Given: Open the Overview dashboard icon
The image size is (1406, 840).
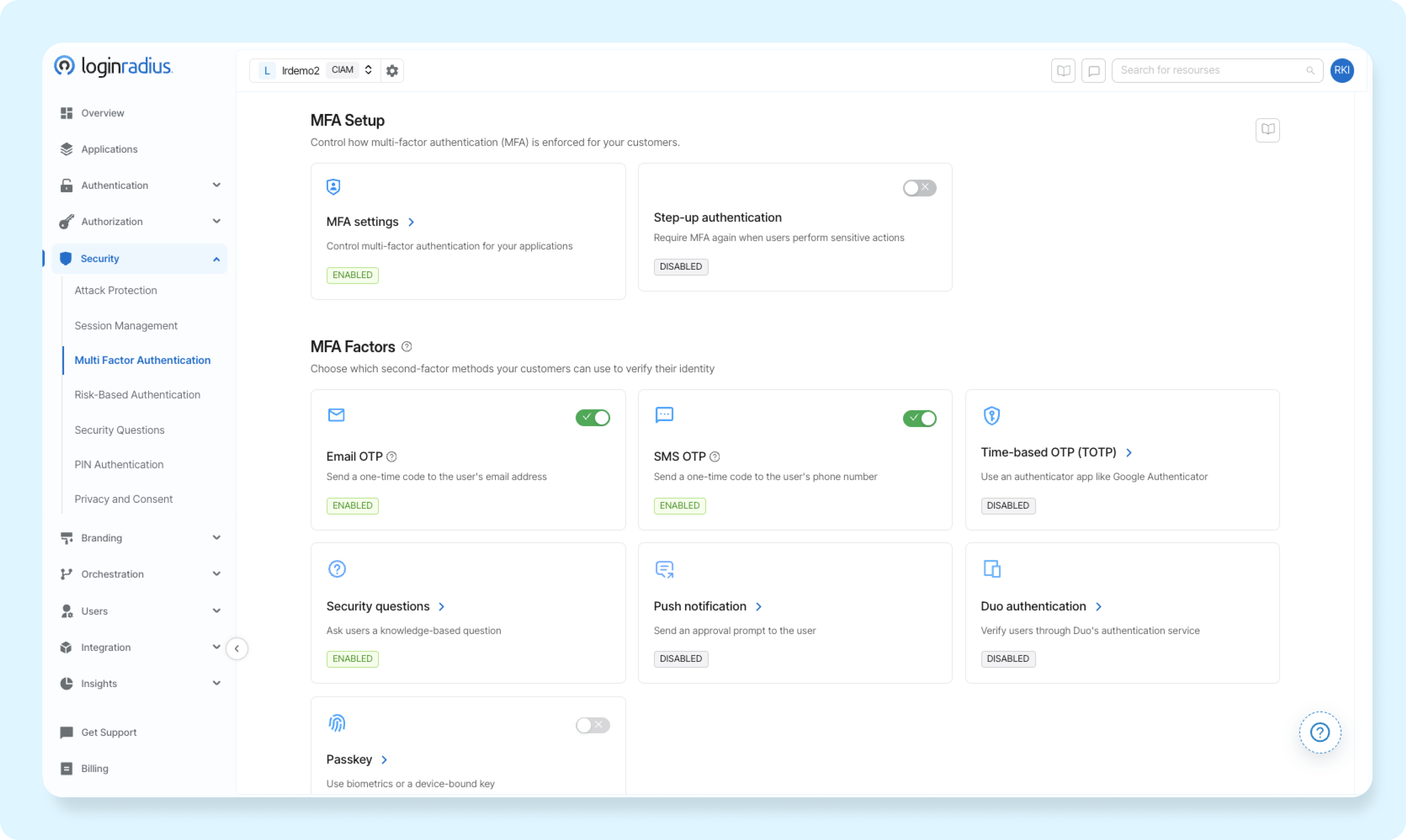Looking at the screenshot, I should coord(66,113).
